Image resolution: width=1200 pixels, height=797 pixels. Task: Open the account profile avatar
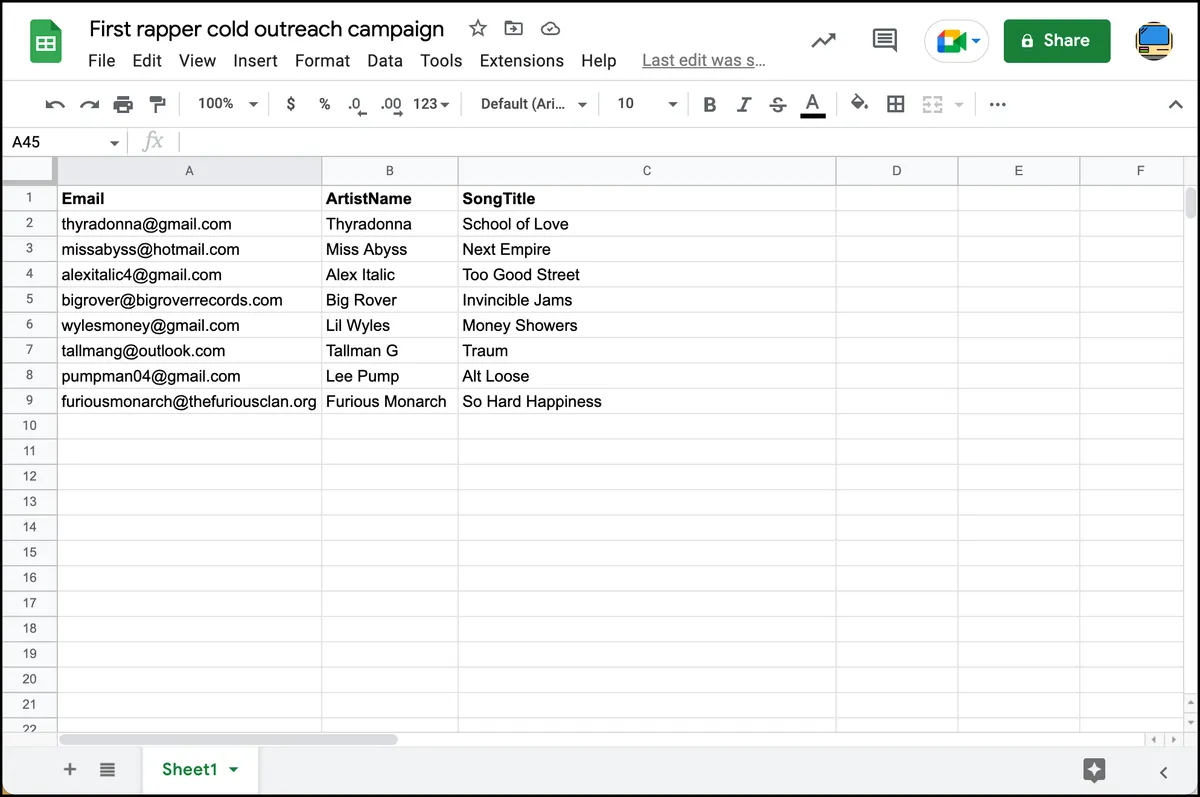pyautogui.click(x=1155, y=41)
